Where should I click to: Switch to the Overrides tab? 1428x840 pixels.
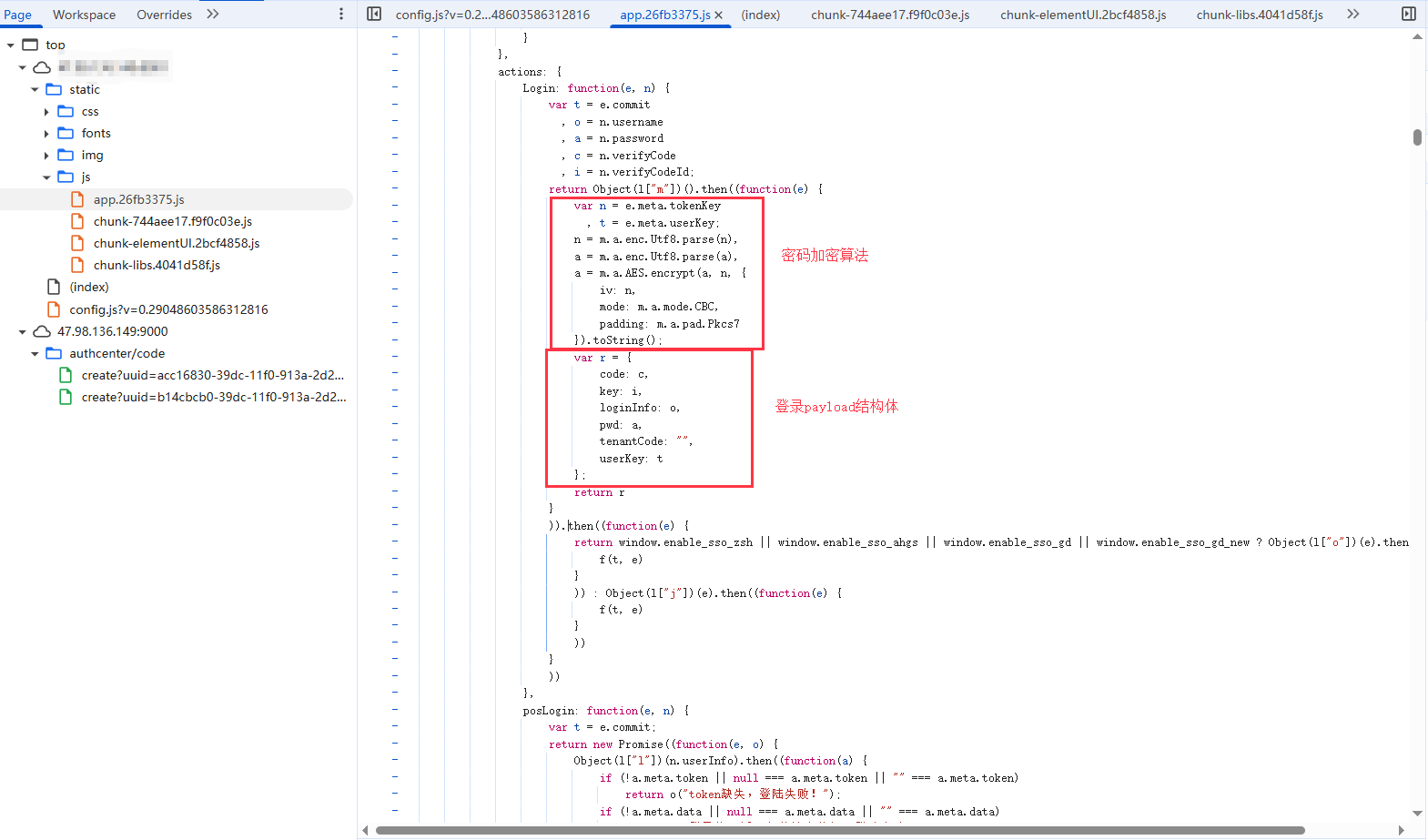click(164, 15)
